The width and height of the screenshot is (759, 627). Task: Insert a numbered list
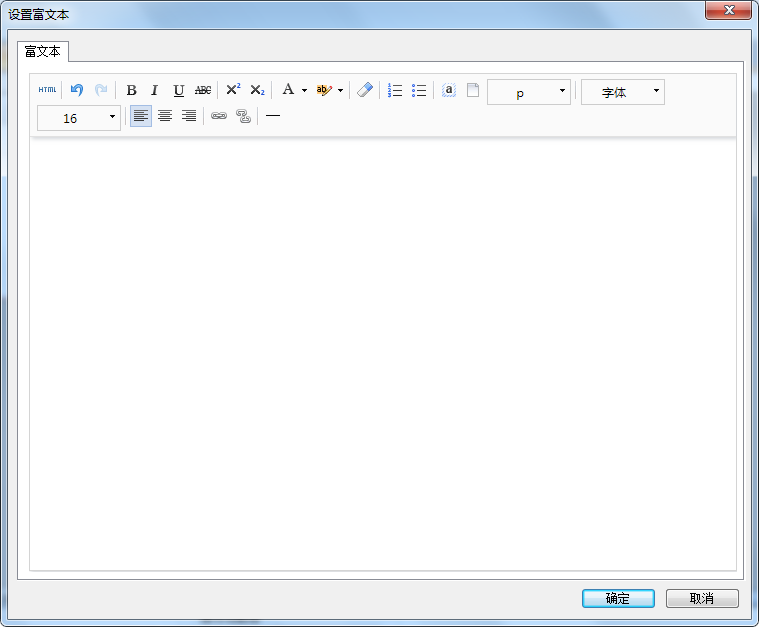coord(395,90)
